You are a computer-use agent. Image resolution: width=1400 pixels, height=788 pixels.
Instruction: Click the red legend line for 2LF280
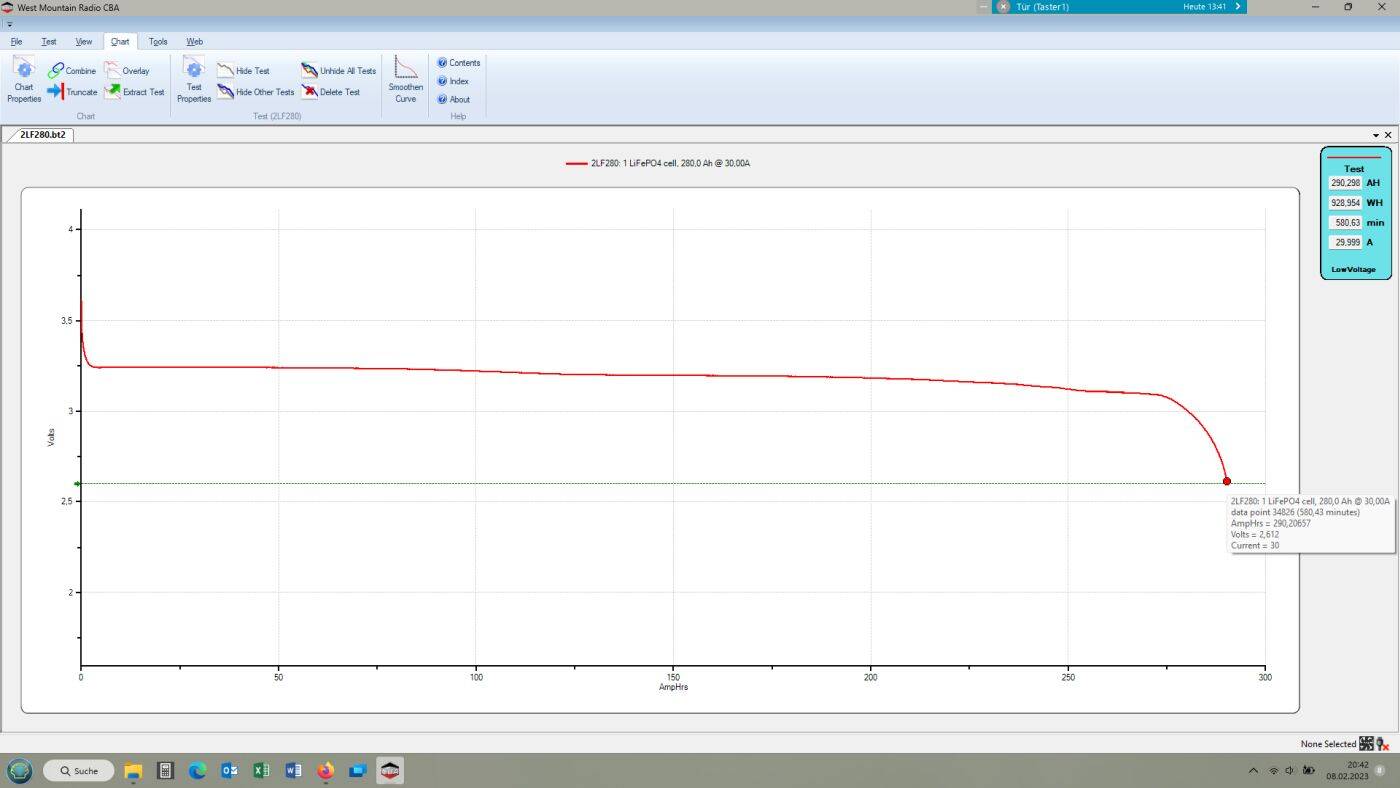576,163
